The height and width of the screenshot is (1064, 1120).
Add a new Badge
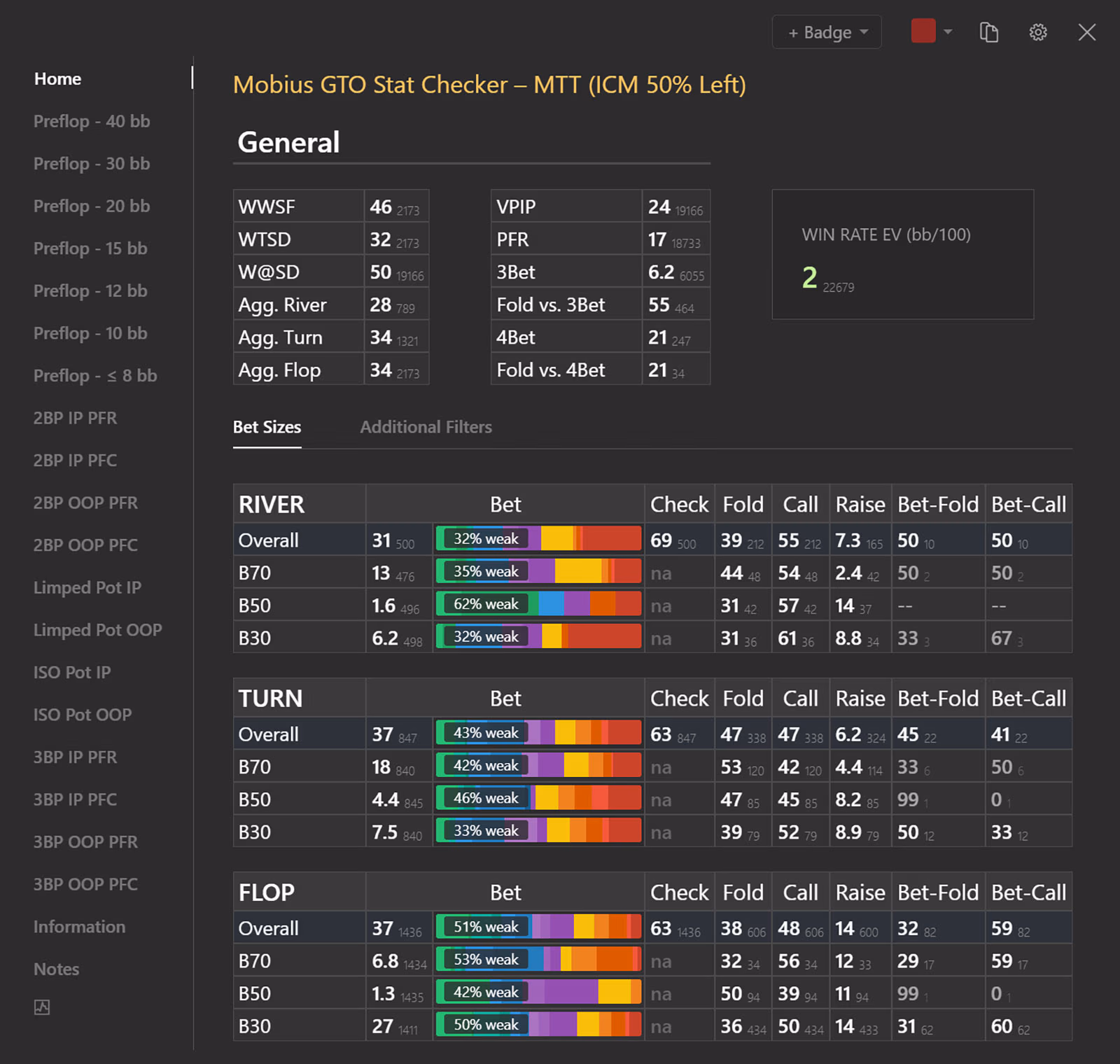[x=819, y=32]
